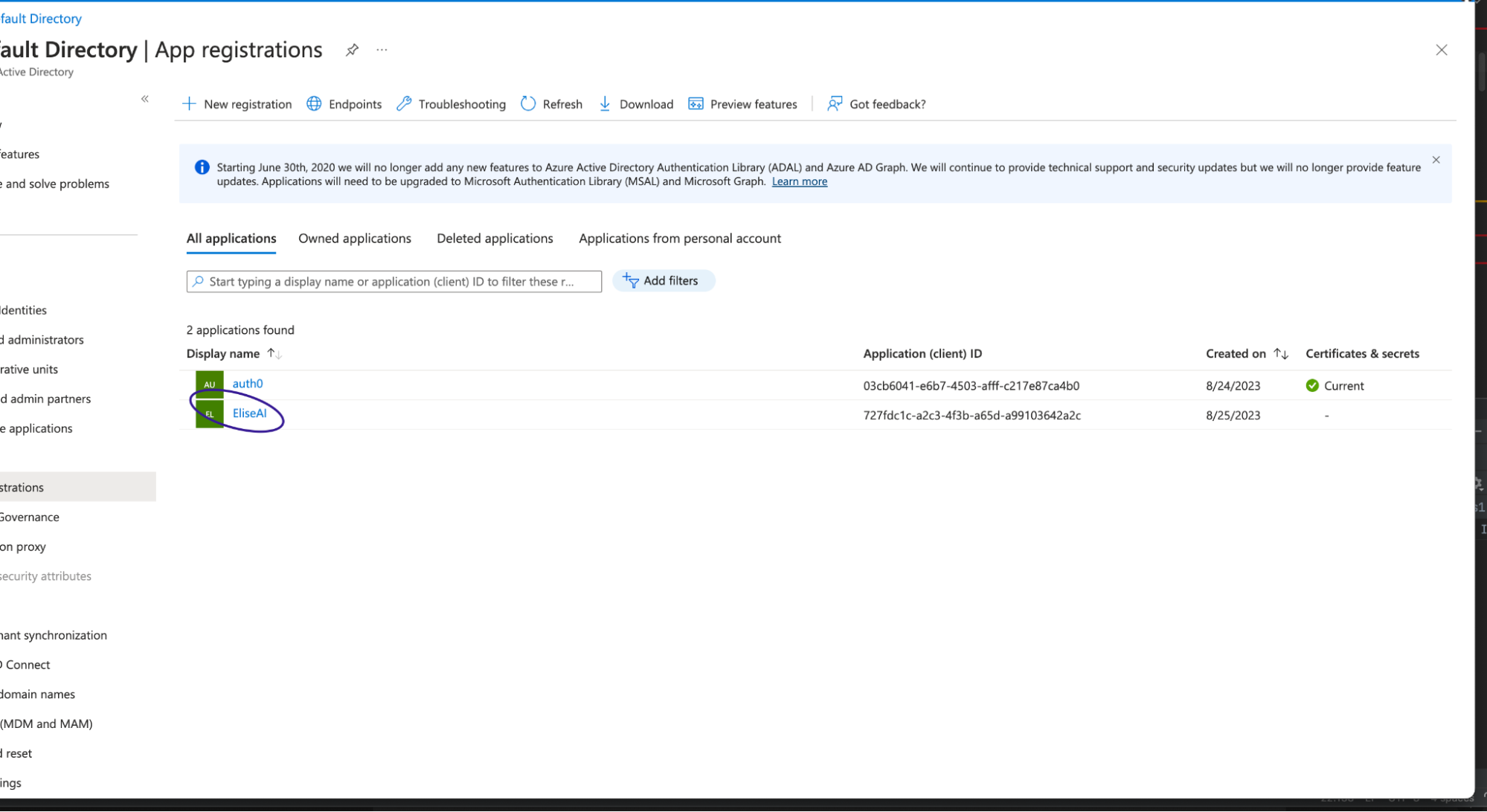Image resolution: width=1487 pixels, height=812 pixels.
Task: Click the Download label
Action: point(646,104)
